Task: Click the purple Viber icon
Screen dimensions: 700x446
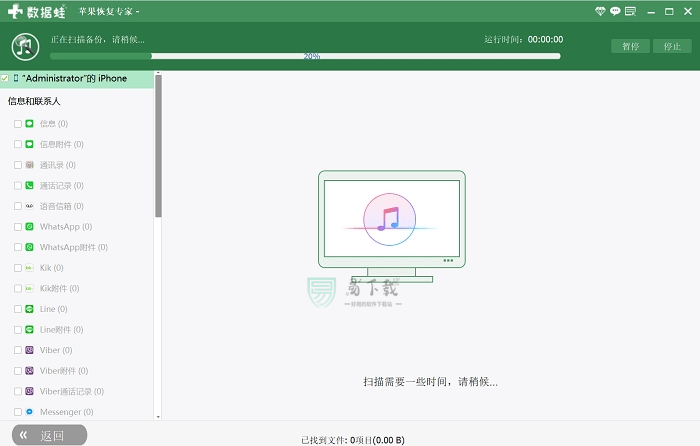Action: click(30, 351)
